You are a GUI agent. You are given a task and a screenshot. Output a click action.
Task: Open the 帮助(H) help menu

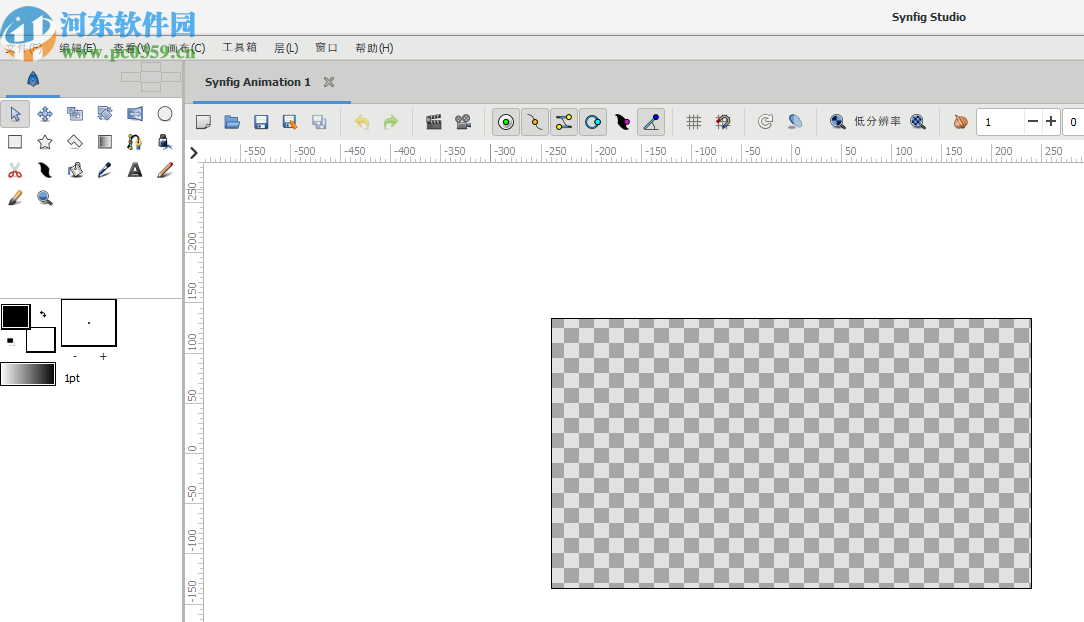tap(374, 47)
